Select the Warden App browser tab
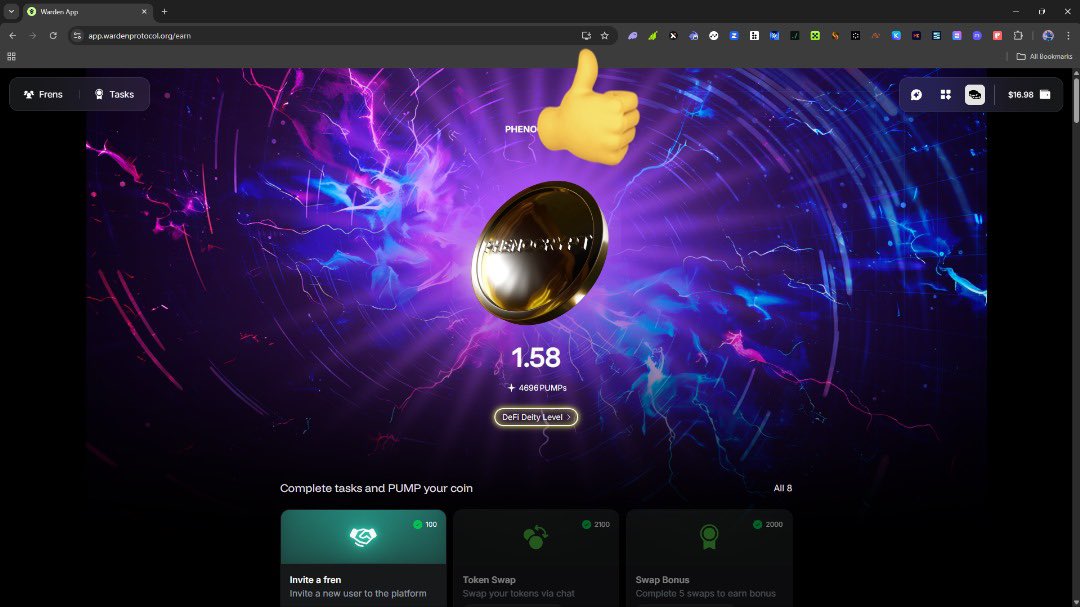This screenshot has height=607, width=1080. click(87, 12)
